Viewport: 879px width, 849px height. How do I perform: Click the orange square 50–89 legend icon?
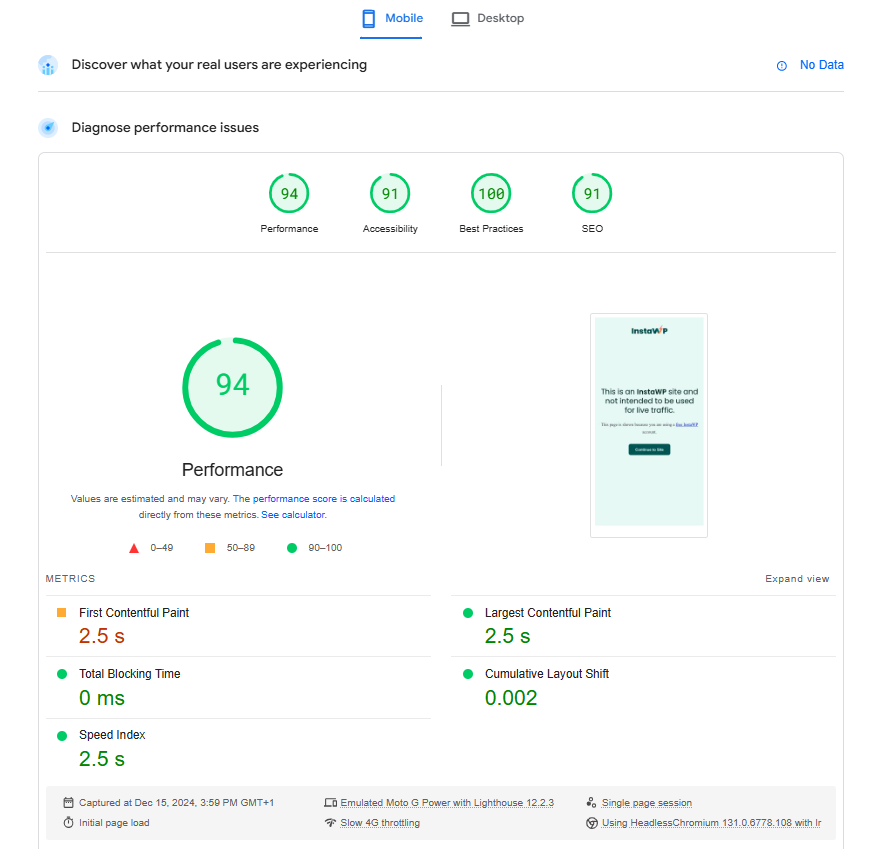210,548
